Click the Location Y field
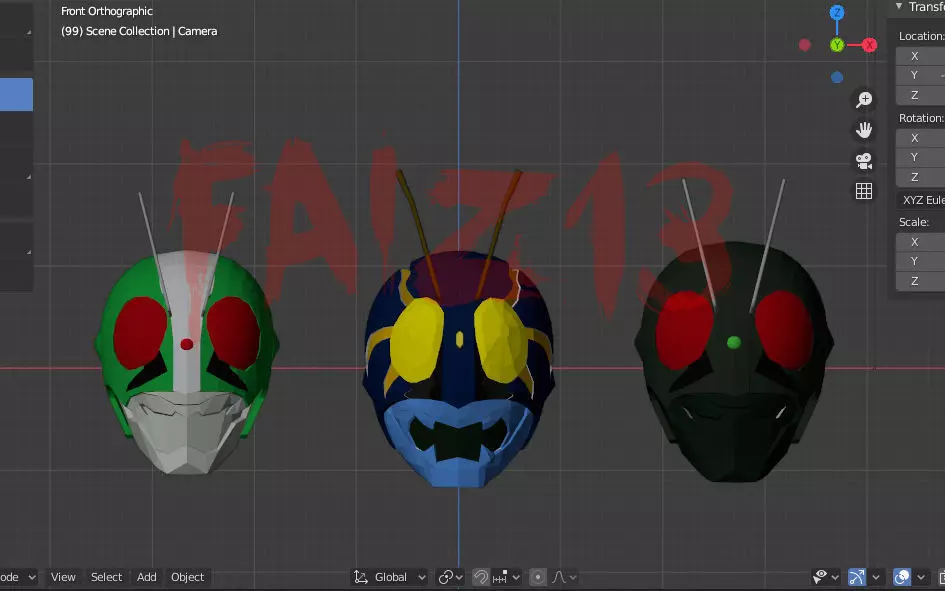 (x=920, y=75)
